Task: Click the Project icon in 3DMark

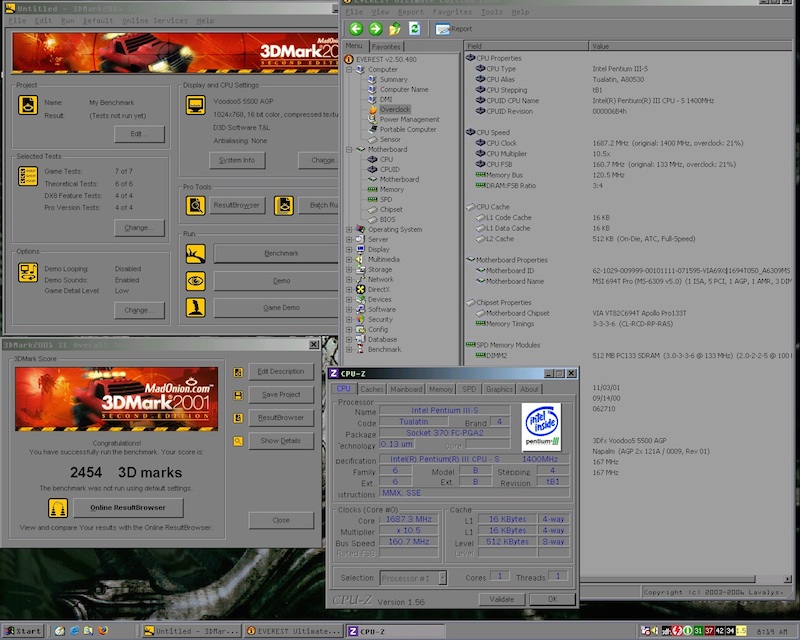Action: 28,105
